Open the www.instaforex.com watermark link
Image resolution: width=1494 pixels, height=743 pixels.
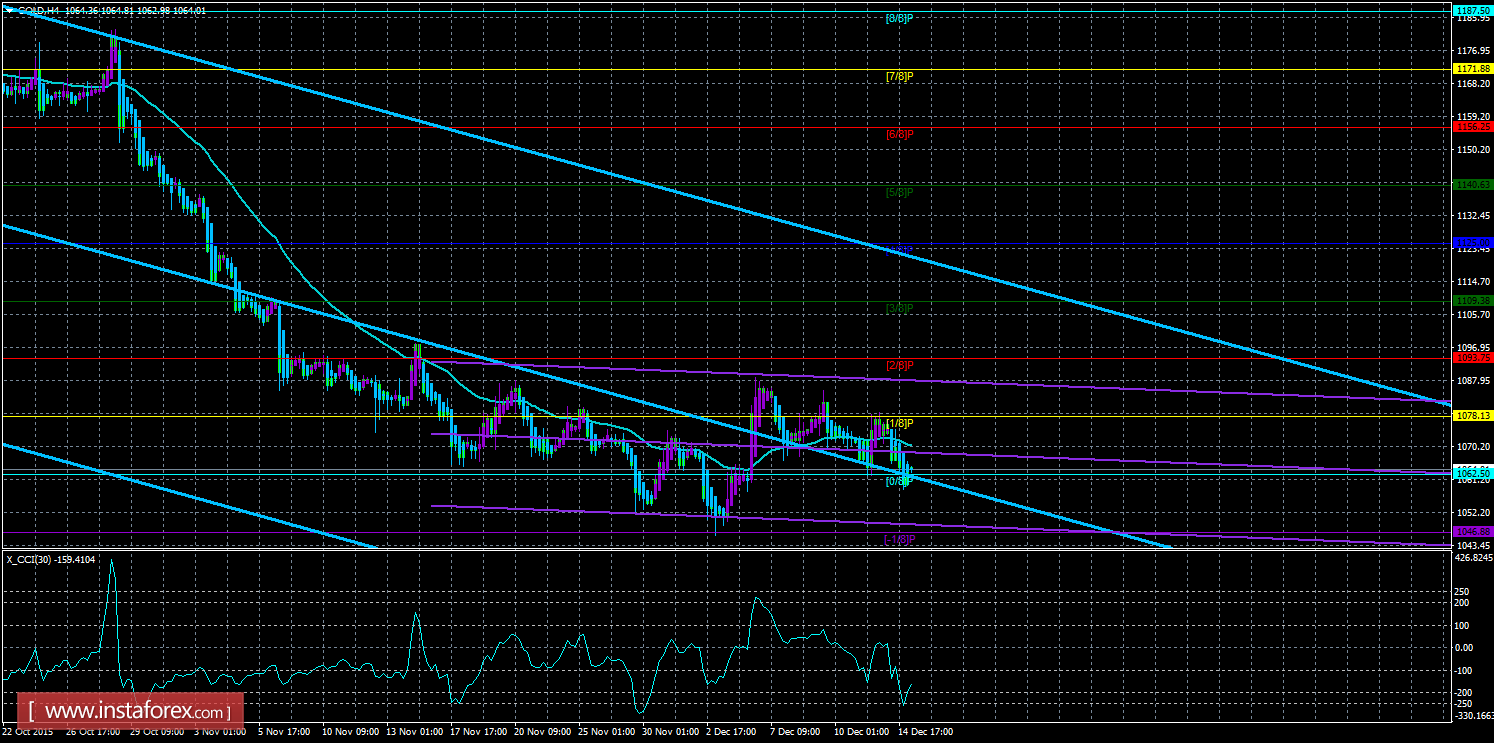[135, 713]
